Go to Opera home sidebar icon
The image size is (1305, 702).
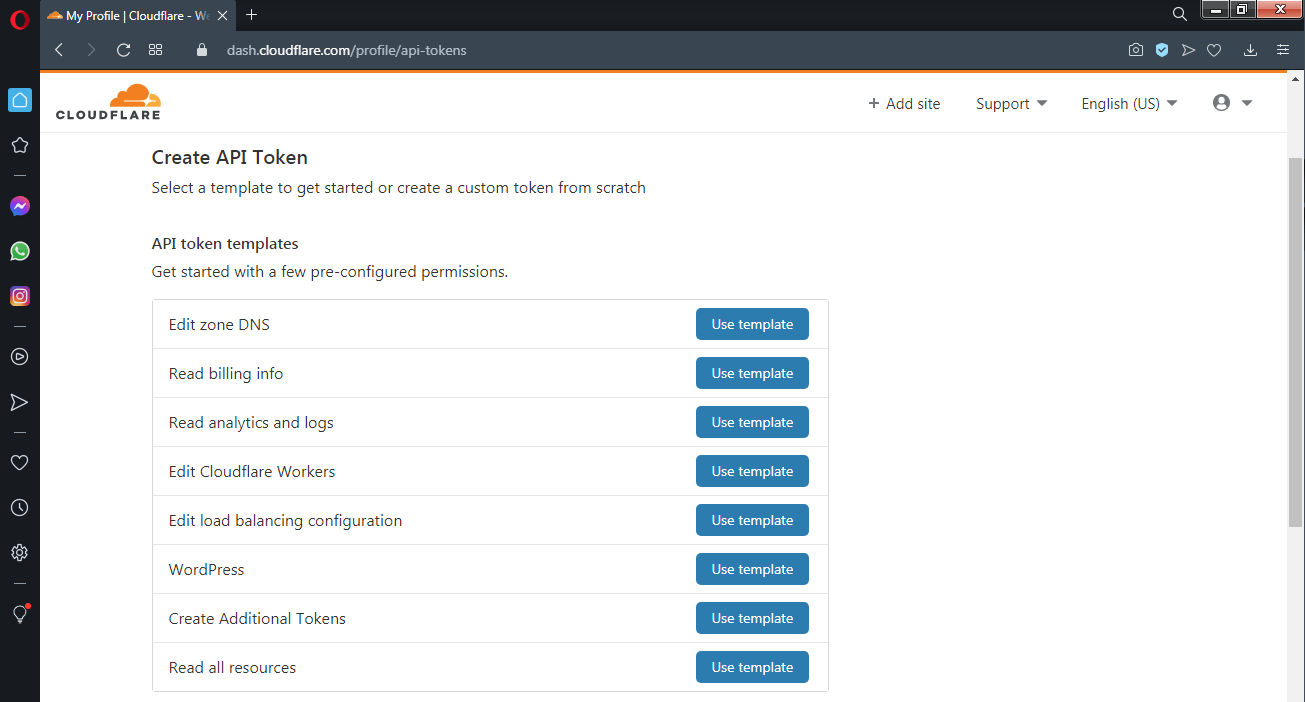coord(20,100)
